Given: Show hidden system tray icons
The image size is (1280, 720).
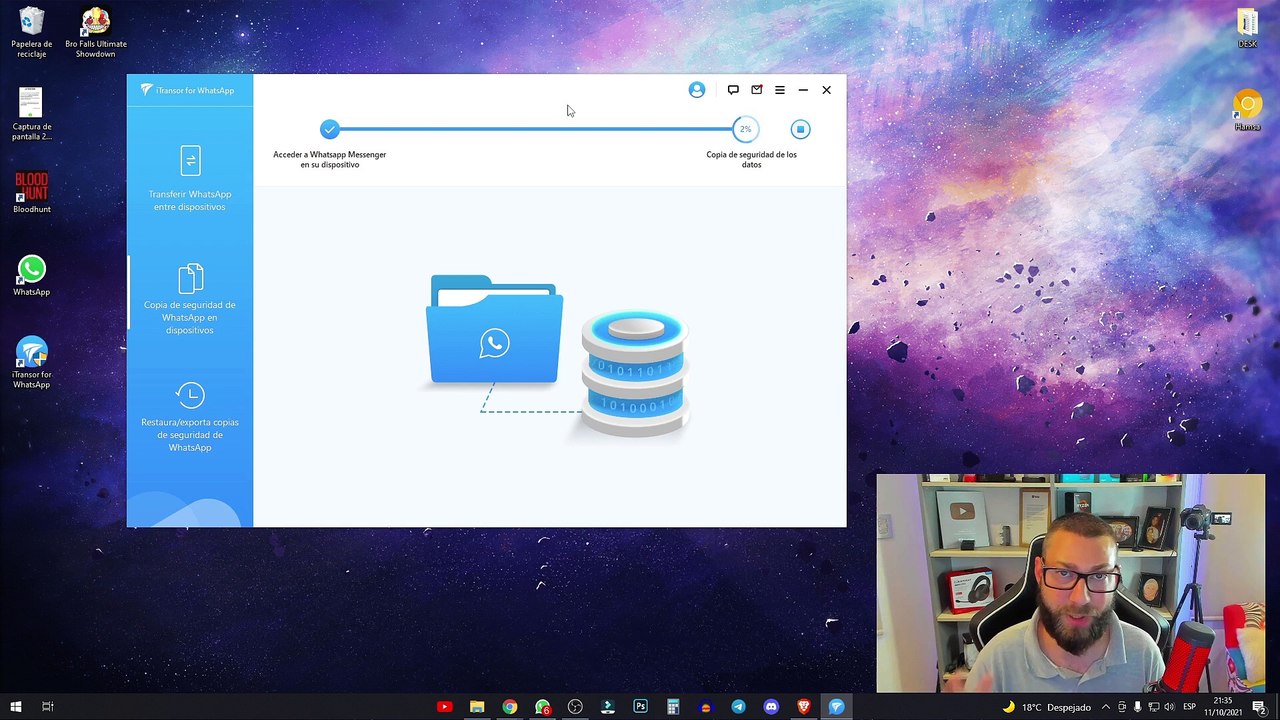Looking at the screenshot, I should click(x=1105, y=707).
